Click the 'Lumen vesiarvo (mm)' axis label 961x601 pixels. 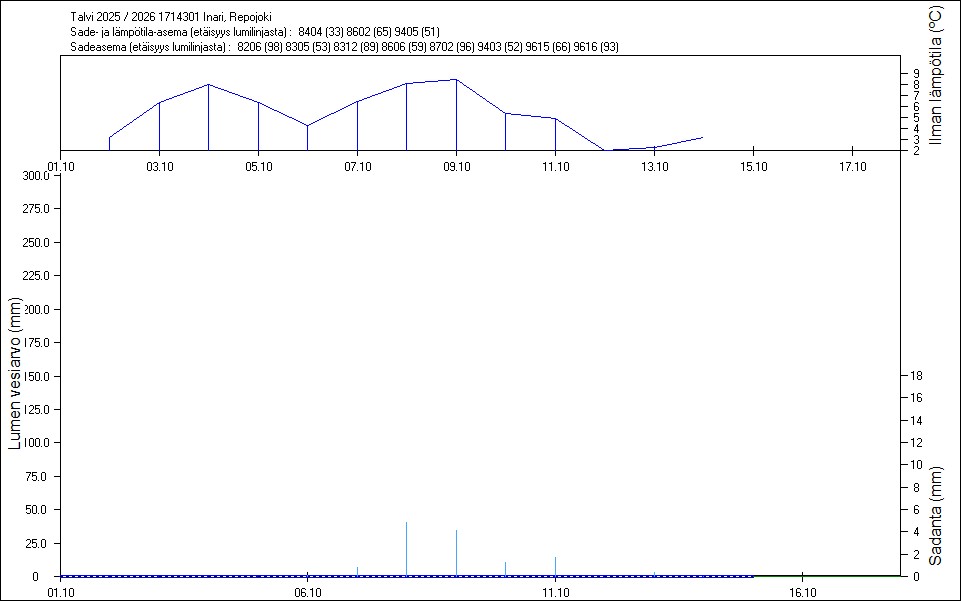point(14,372)
